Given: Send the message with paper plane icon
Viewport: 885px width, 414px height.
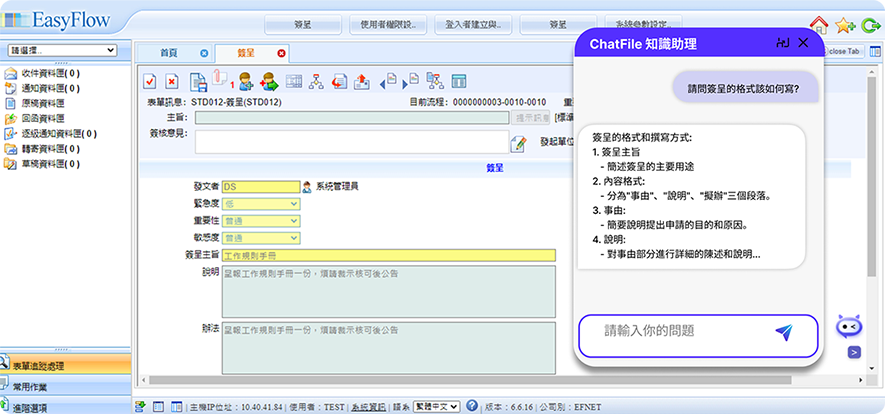Looking at the screenshot, I should 783,331.
